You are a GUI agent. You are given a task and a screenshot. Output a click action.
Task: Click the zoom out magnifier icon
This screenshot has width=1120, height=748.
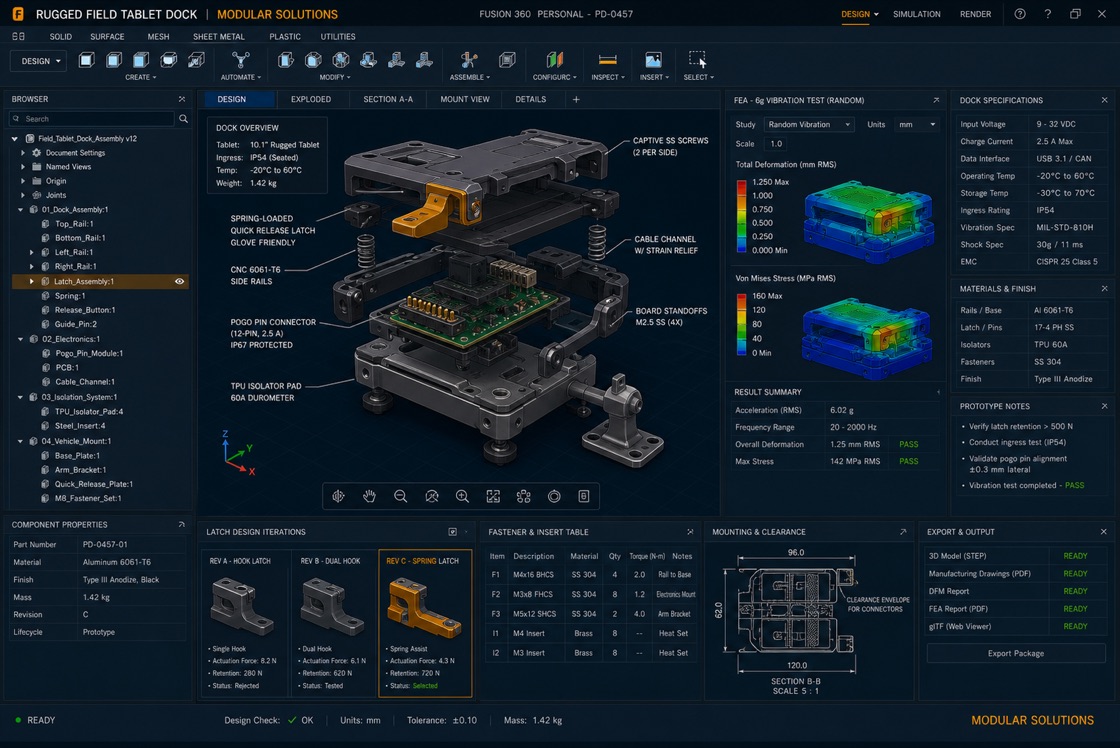(400, 497)
